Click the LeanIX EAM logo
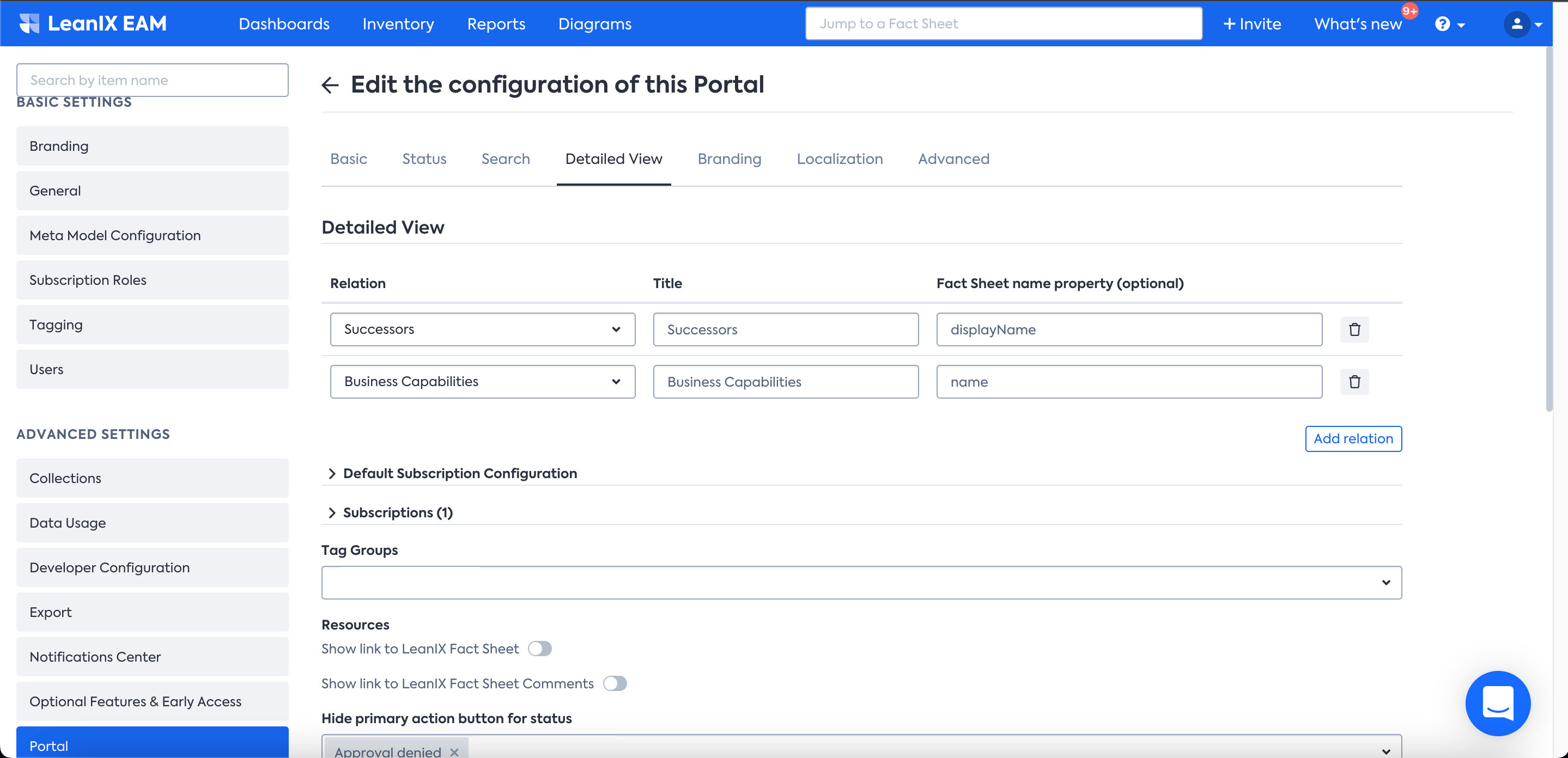 pos(93,24)
